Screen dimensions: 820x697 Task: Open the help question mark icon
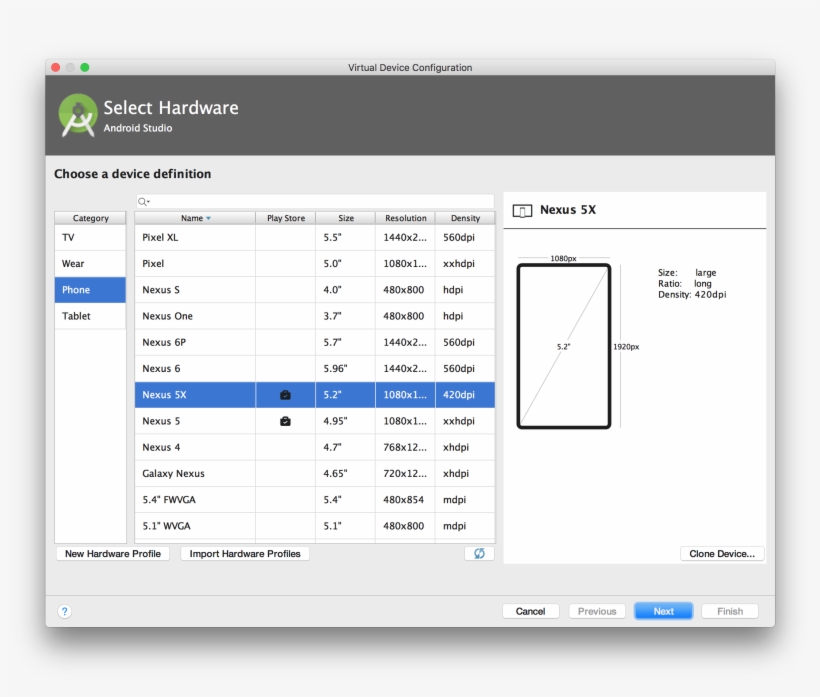click(64, 611)
